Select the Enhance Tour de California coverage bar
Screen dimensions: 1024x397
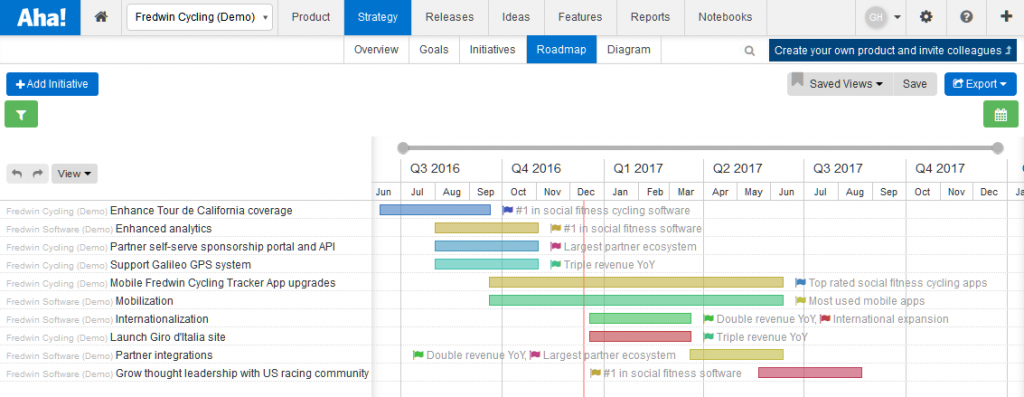tap(435, 210)
